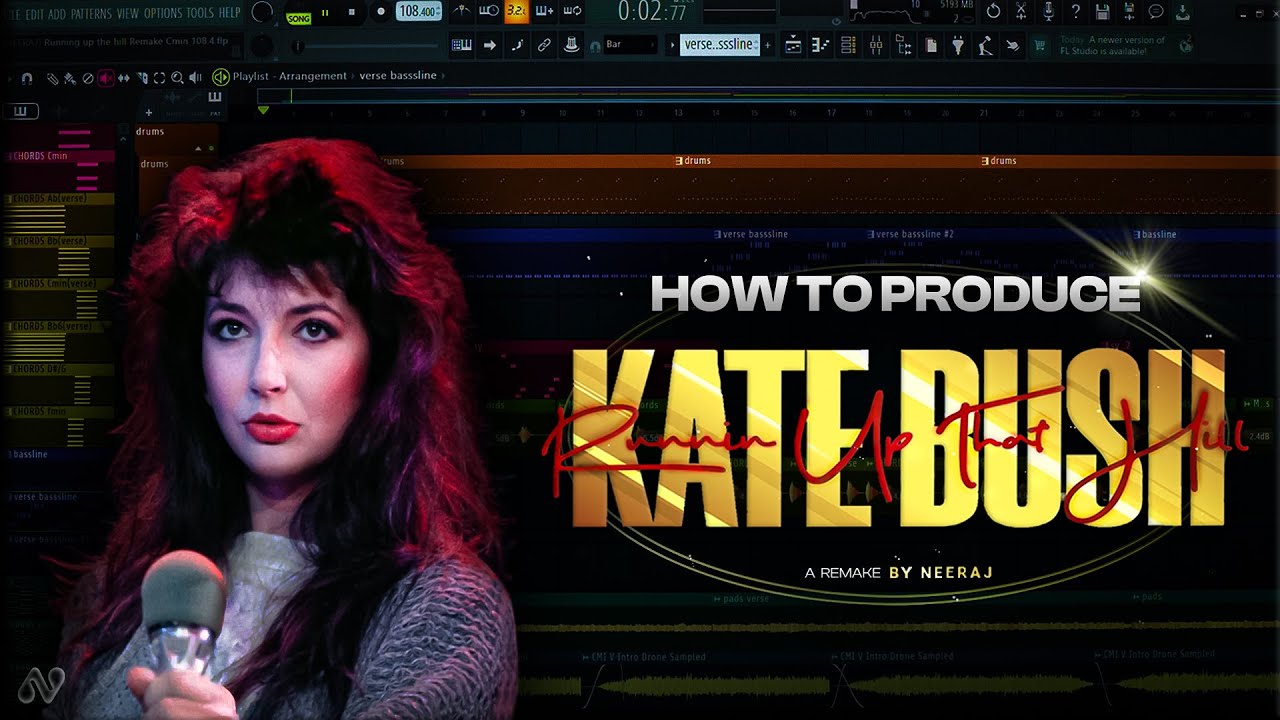Screen dimensions: 1280x720
Task: Save project with floppy disk icon
Action: point(1102,12)
